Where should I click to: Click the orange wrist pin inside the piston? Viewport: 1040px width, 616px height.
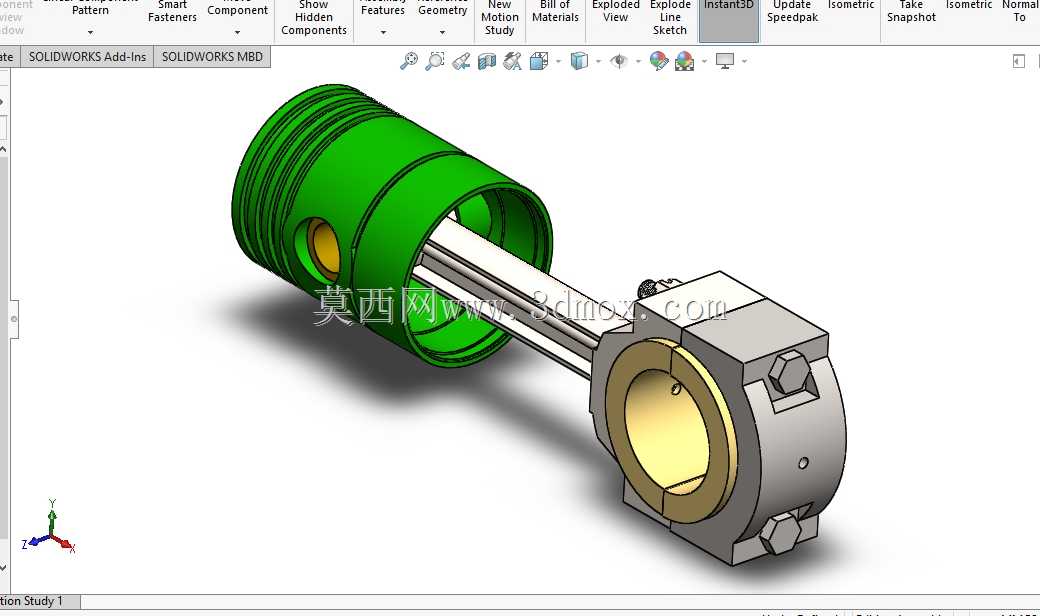pyautogui.click(x=325, y=250)
